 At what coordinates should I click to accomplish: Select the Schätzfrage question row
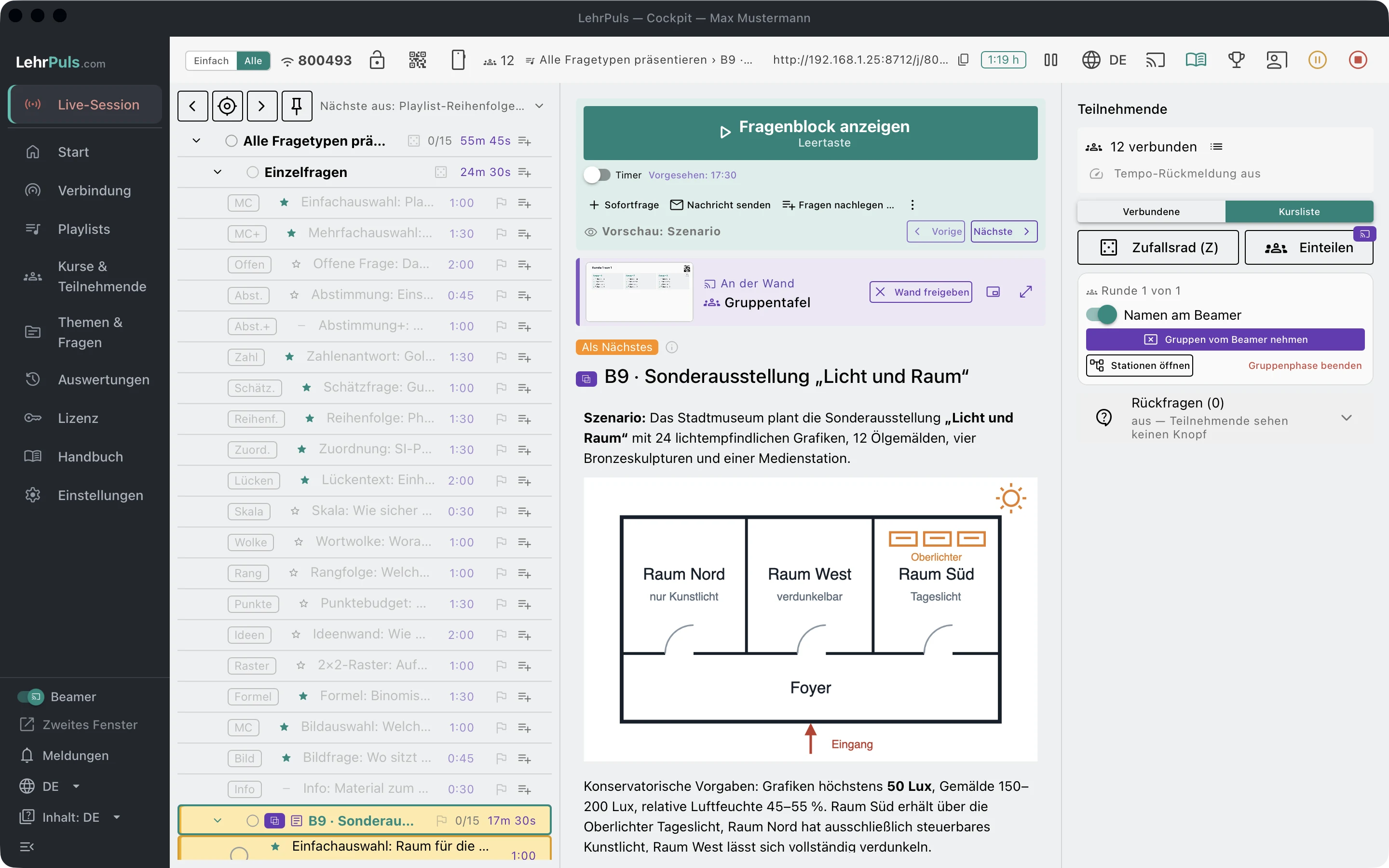(365, 388)
